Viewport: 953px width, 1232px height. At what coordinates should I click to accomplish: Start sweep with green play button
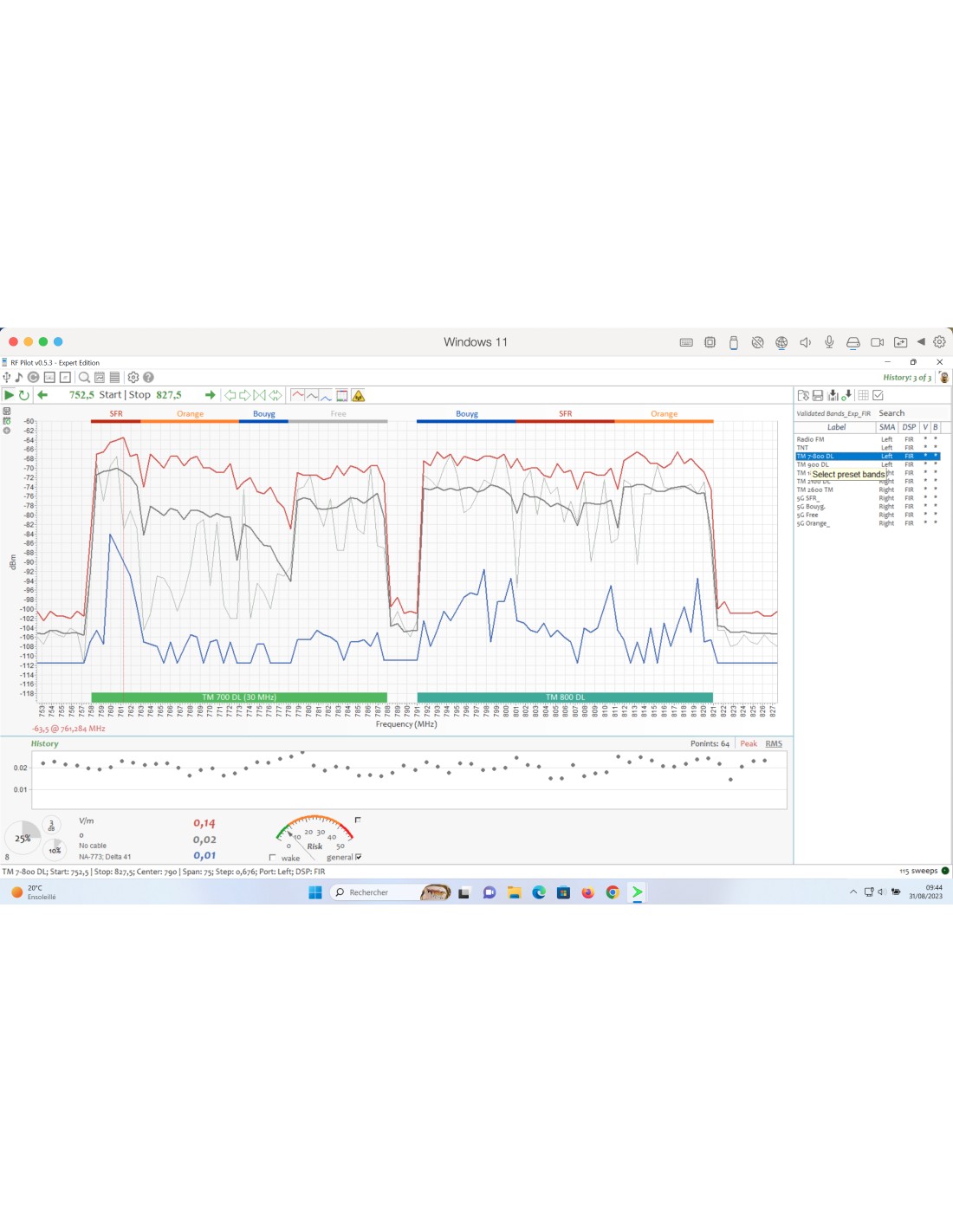click(9, 395)
